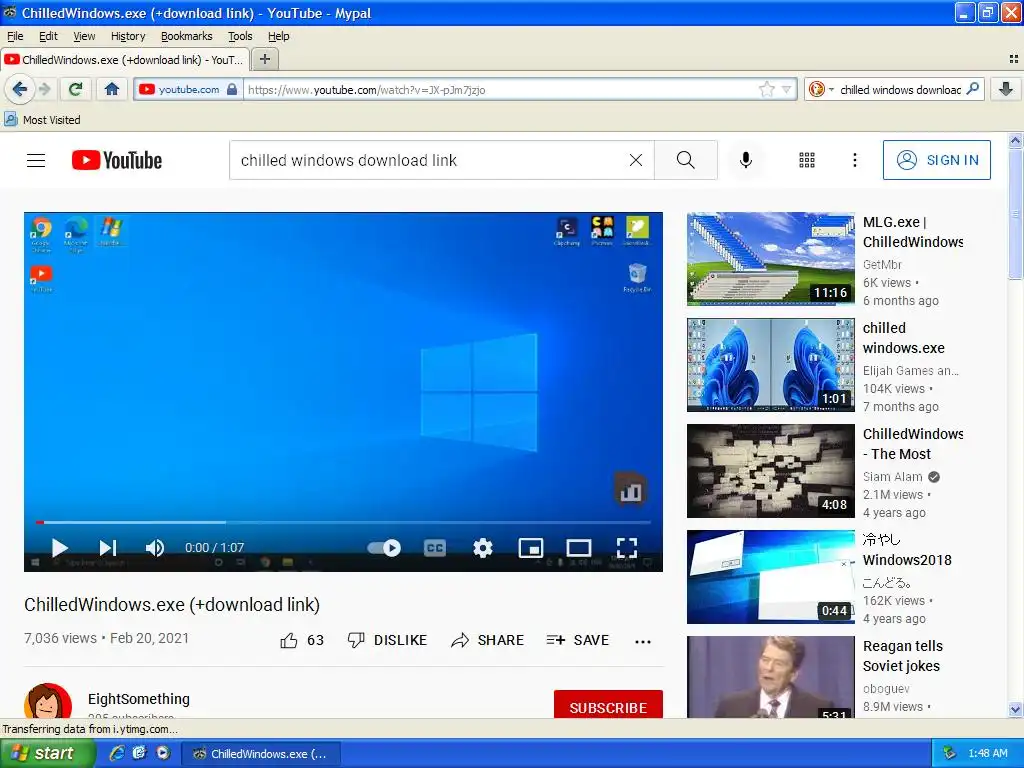Open the player settings gear
Screen dimensions: 1024x768
coord(483,548)
